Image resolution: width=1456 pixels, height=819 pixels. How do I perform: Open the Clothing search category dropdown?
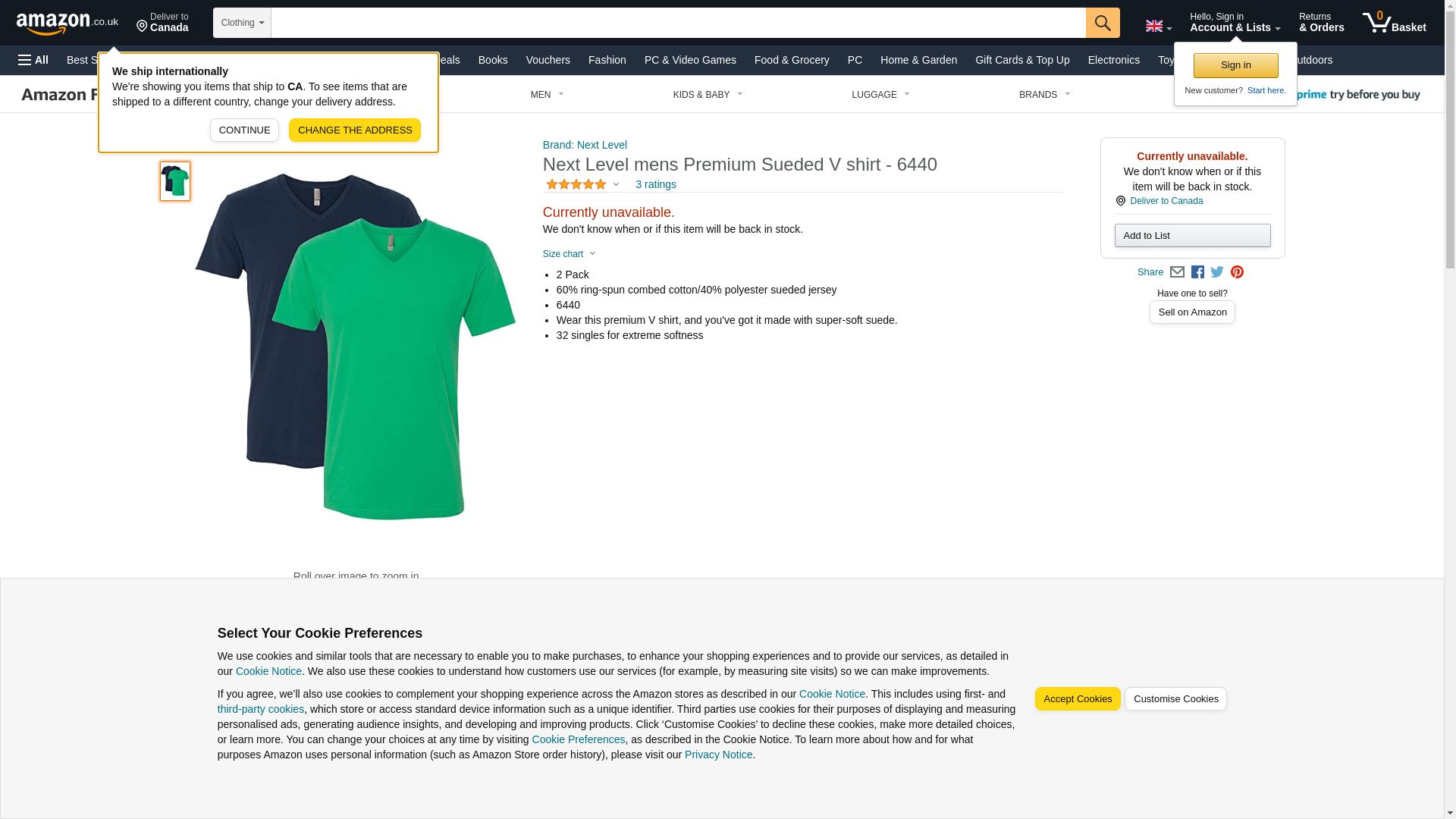tap(242, 23)
